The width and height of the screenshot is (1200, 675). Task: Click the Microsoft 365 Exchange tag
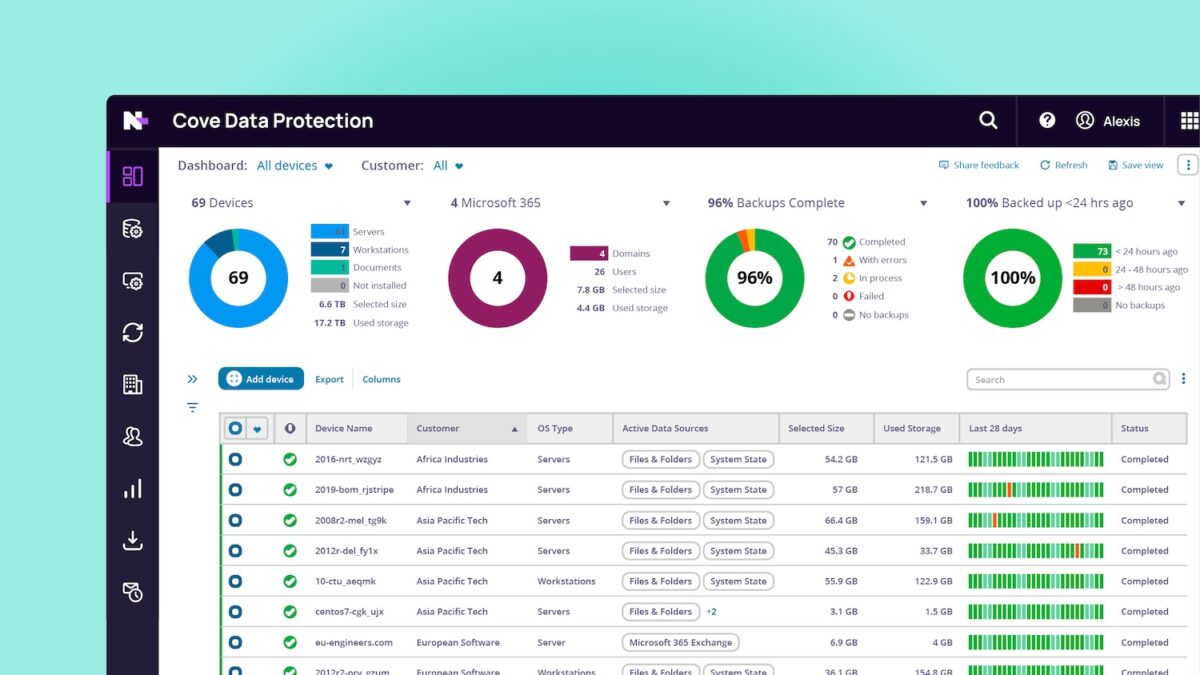(x=681, y=642)
